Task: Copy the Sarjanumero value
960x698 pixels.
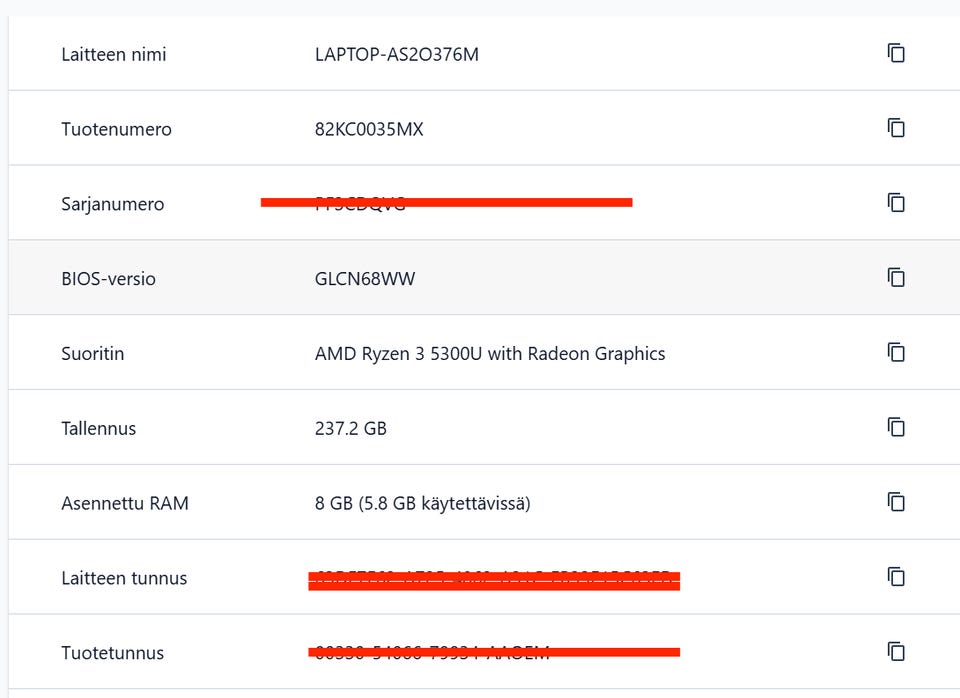Action: [896, 203]
